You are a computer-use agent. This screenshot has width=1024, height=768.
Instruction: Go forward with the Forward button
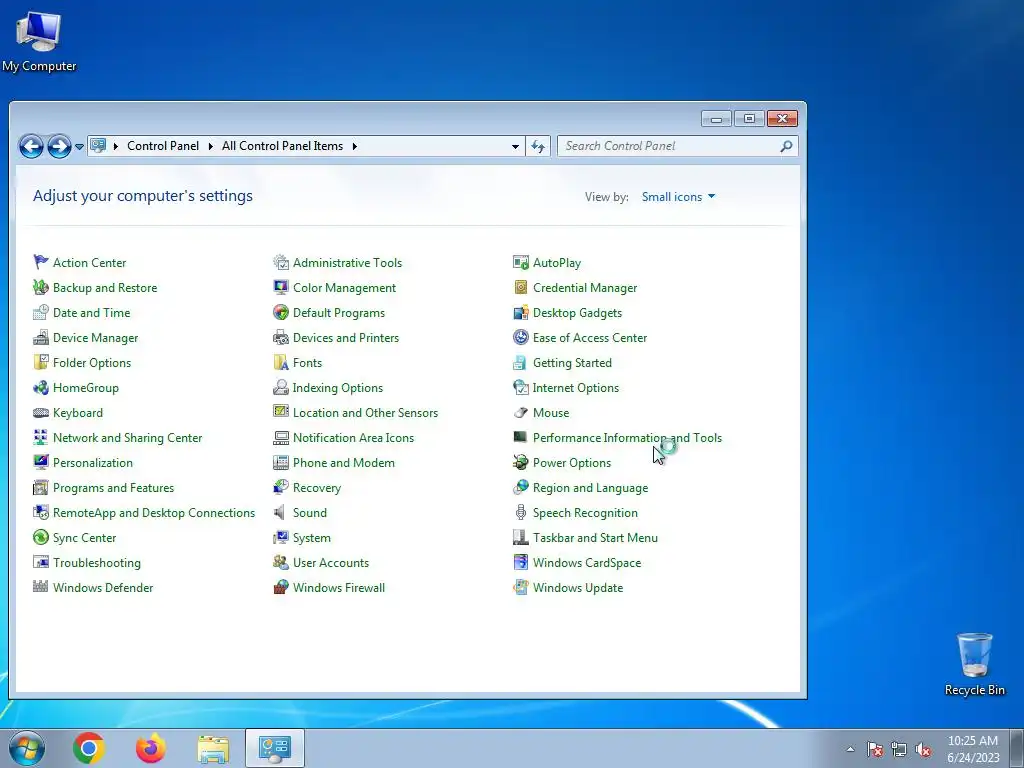[x=59, y=146]
